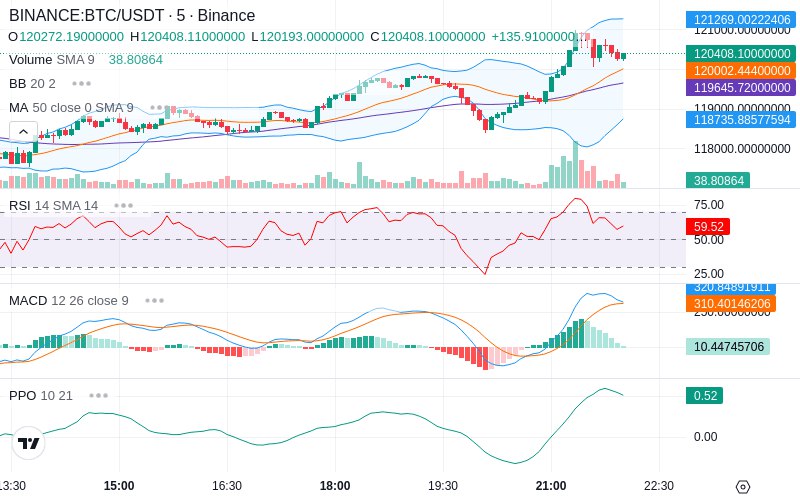Select the PPO 10 21 label
800x500 pixels.
click(41, 395)
